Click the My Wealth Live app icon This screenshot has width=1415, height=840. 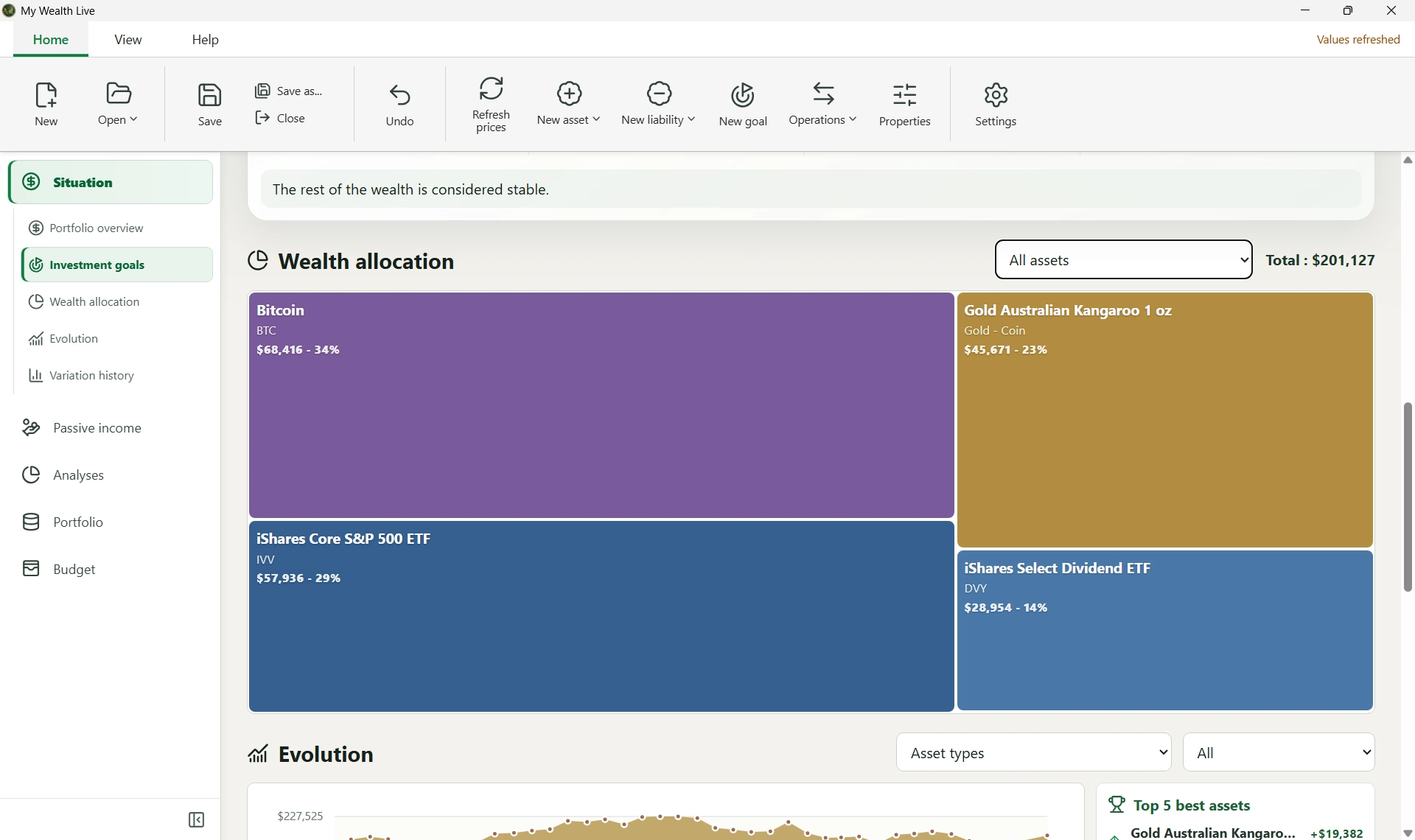[9, 10]
